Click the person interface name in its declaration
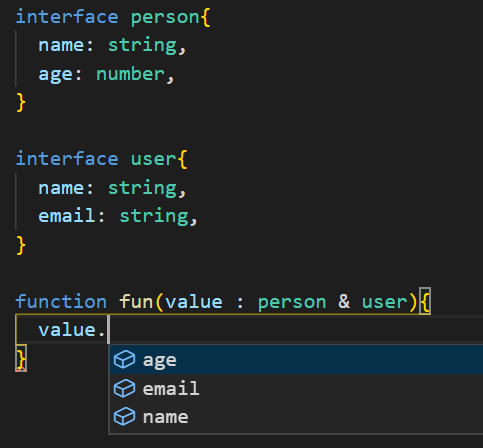Screen dimensions: 483x448 [165, 17]
